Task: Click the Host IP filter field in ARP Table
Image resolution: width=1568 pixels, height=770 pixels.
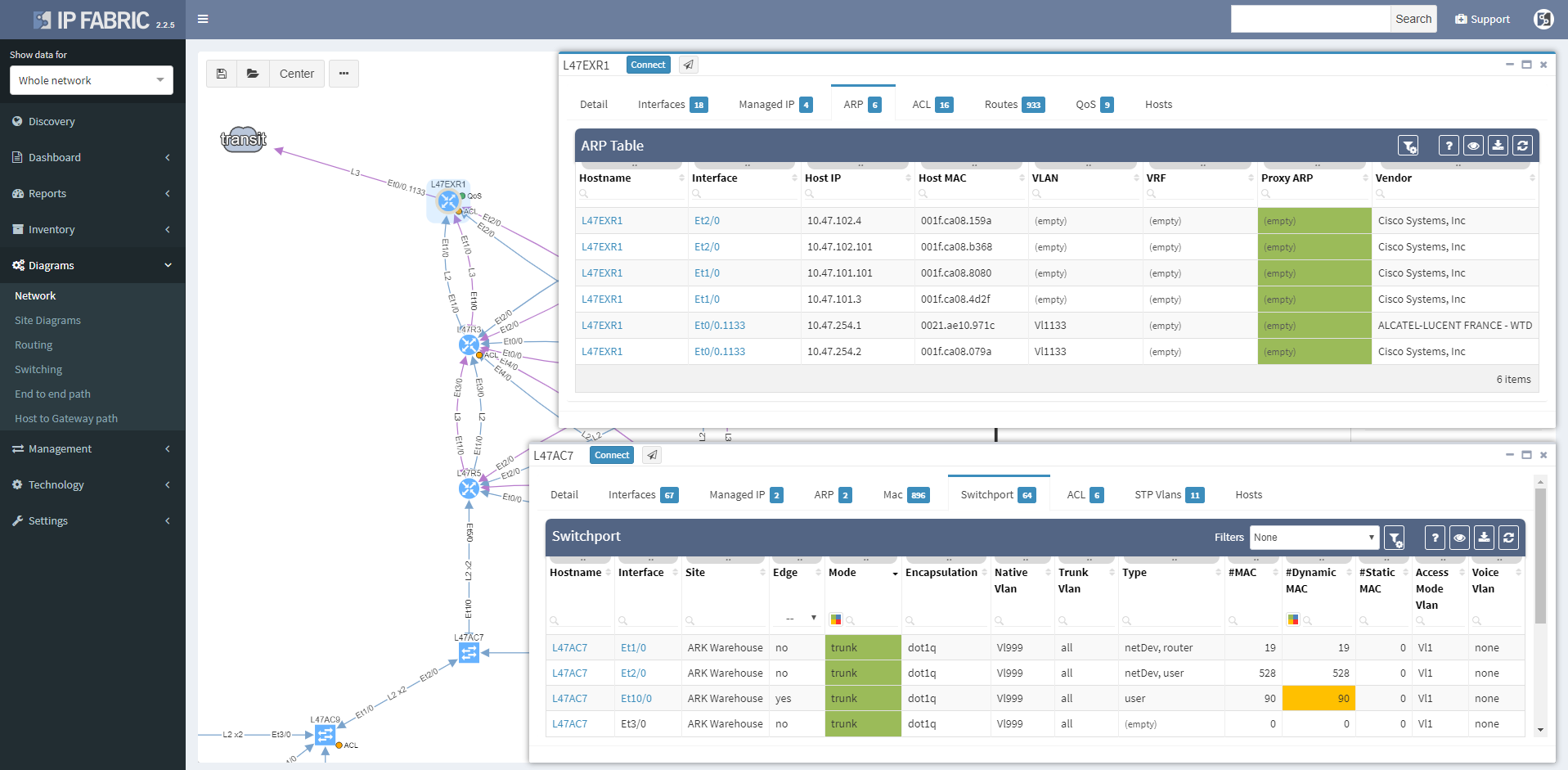Action: tap(858, 194)
